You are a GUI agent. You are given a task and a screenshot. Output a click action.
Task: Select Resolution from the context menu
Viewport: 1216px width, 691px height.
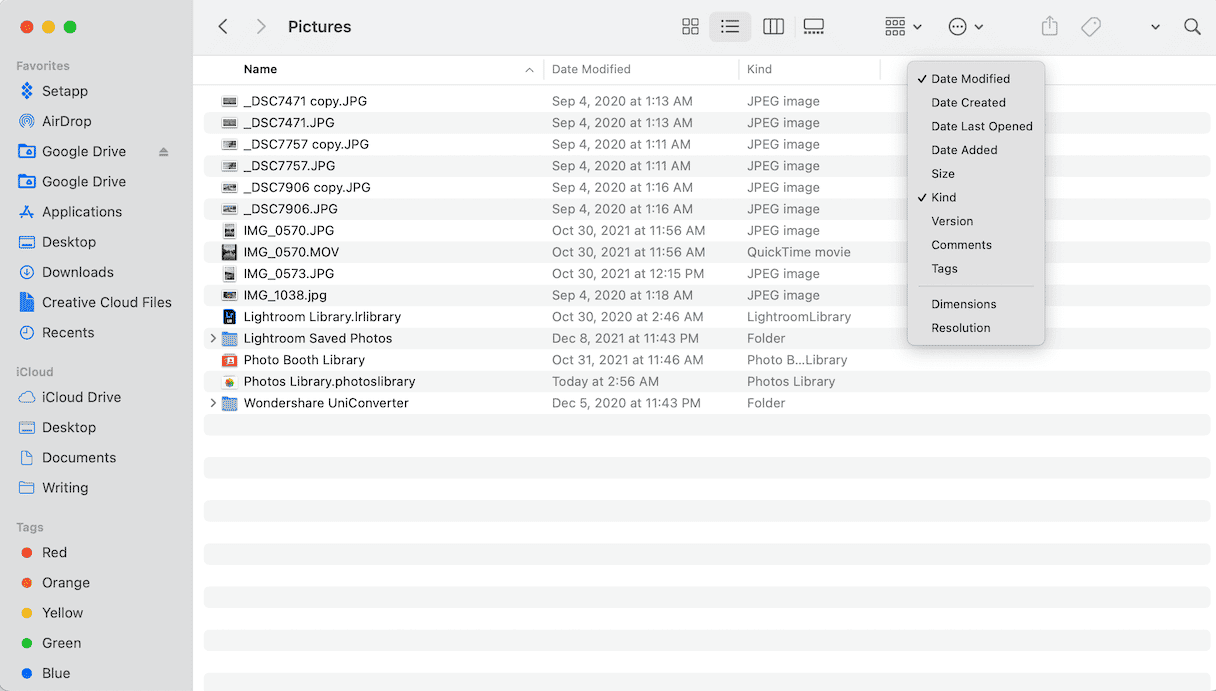pyautogui.click(x=960, y=327)
